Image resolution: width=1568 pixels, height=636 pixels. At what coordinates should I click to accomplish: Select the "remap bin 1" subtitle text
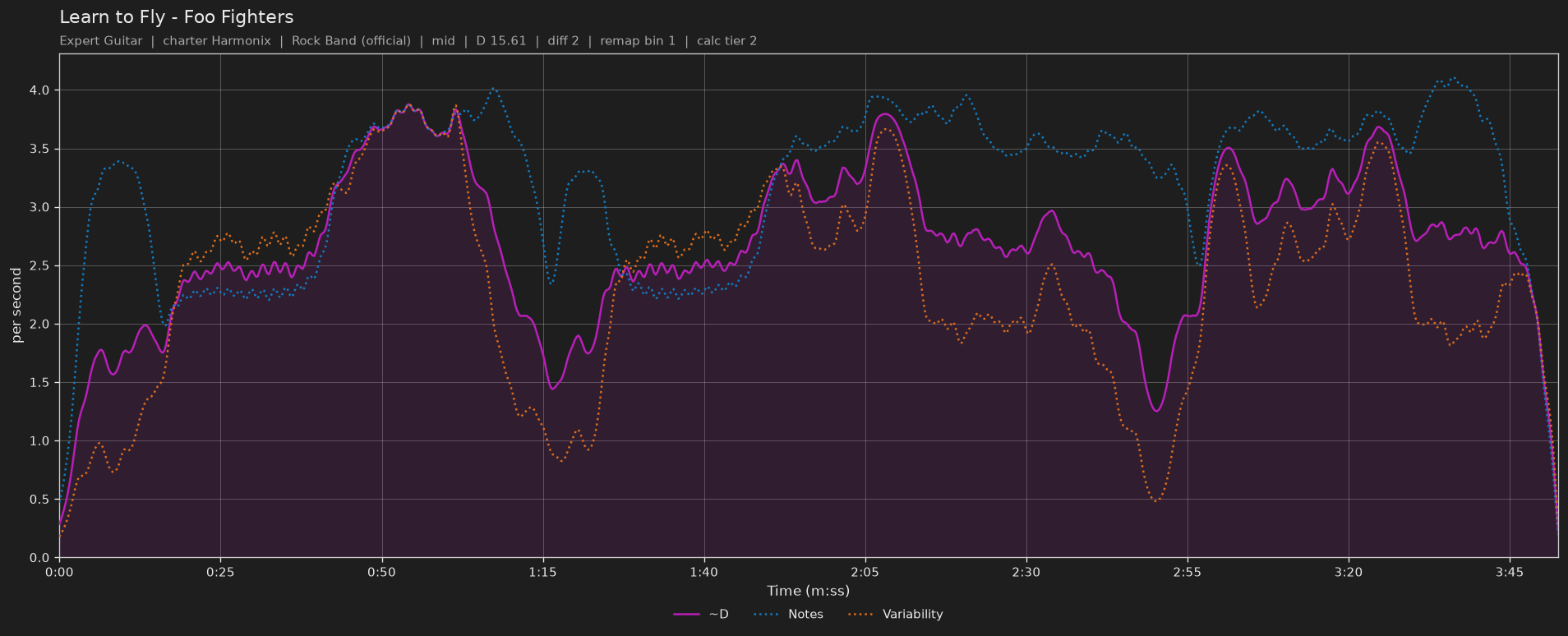point(638,41)
